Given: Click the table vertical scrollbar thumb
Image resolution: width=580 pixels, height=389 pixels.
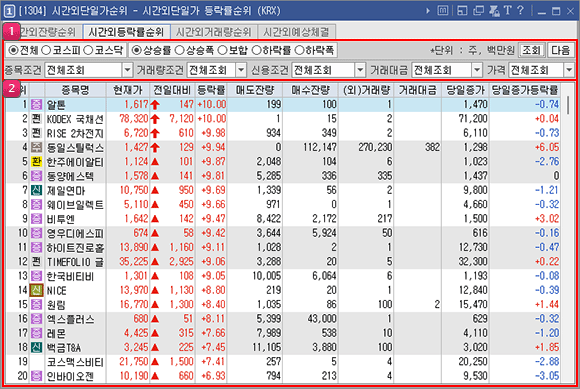Looking at the screenshot, I should [x=569, y=105].
